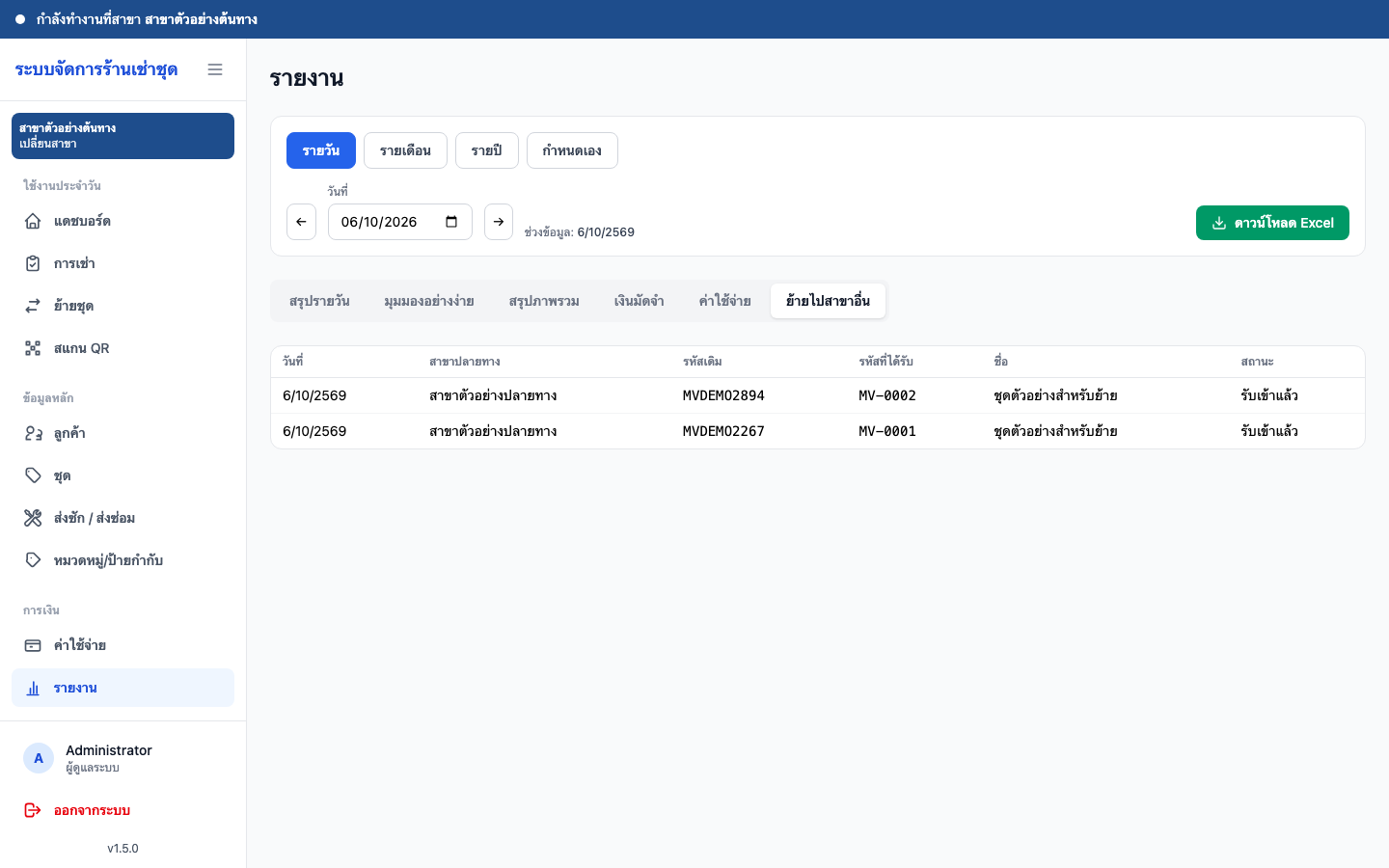The width and height of the screenshot is (1389, 868).
Task: Click สาขาปลายทาง column header
Action: click(x=465, y=362)
